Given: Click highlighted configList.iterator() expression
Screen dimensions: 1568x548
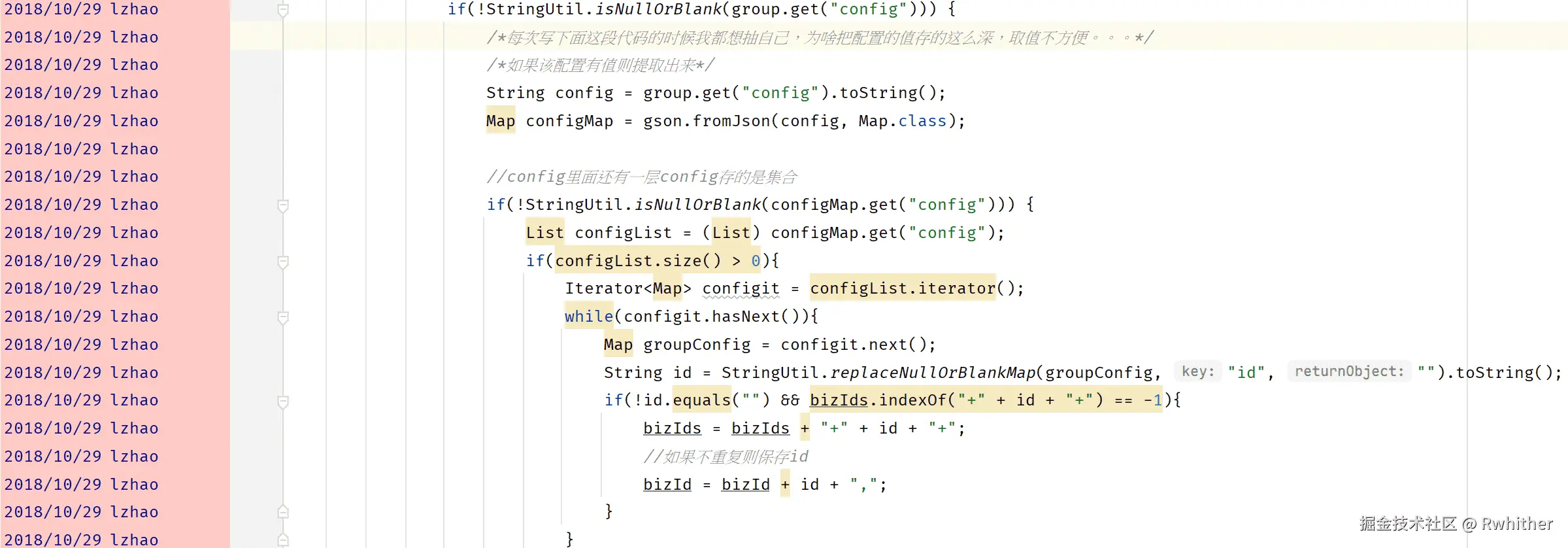Looking at the screenshot, I should coord(903,288).
